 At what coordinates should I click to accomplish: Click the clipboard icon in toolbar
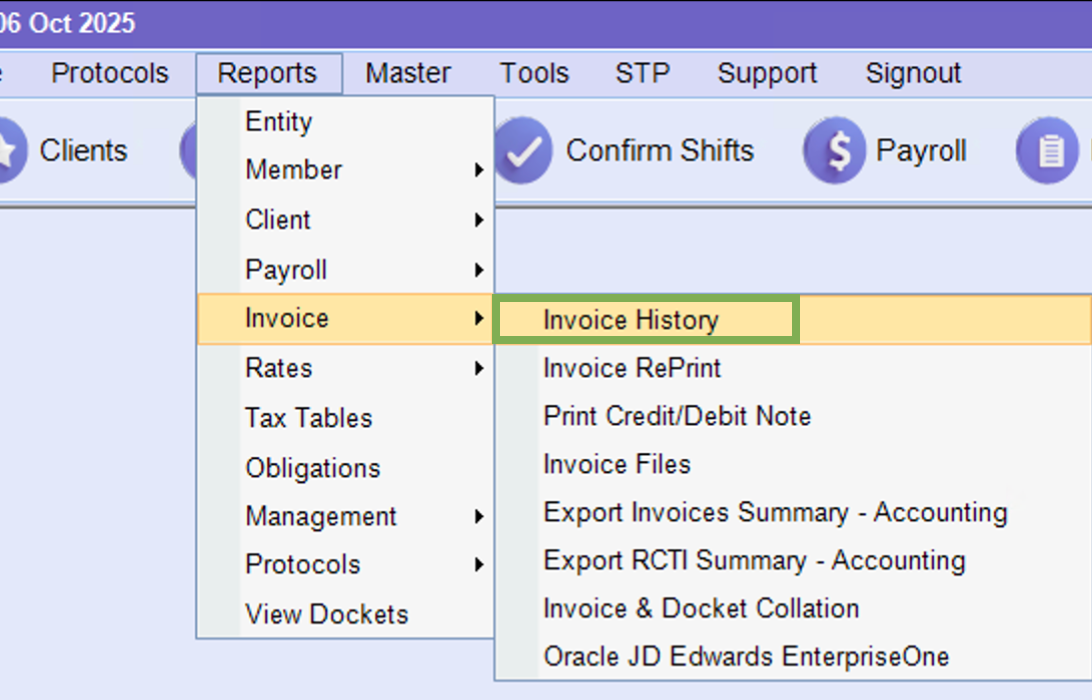click(1046, 151)
